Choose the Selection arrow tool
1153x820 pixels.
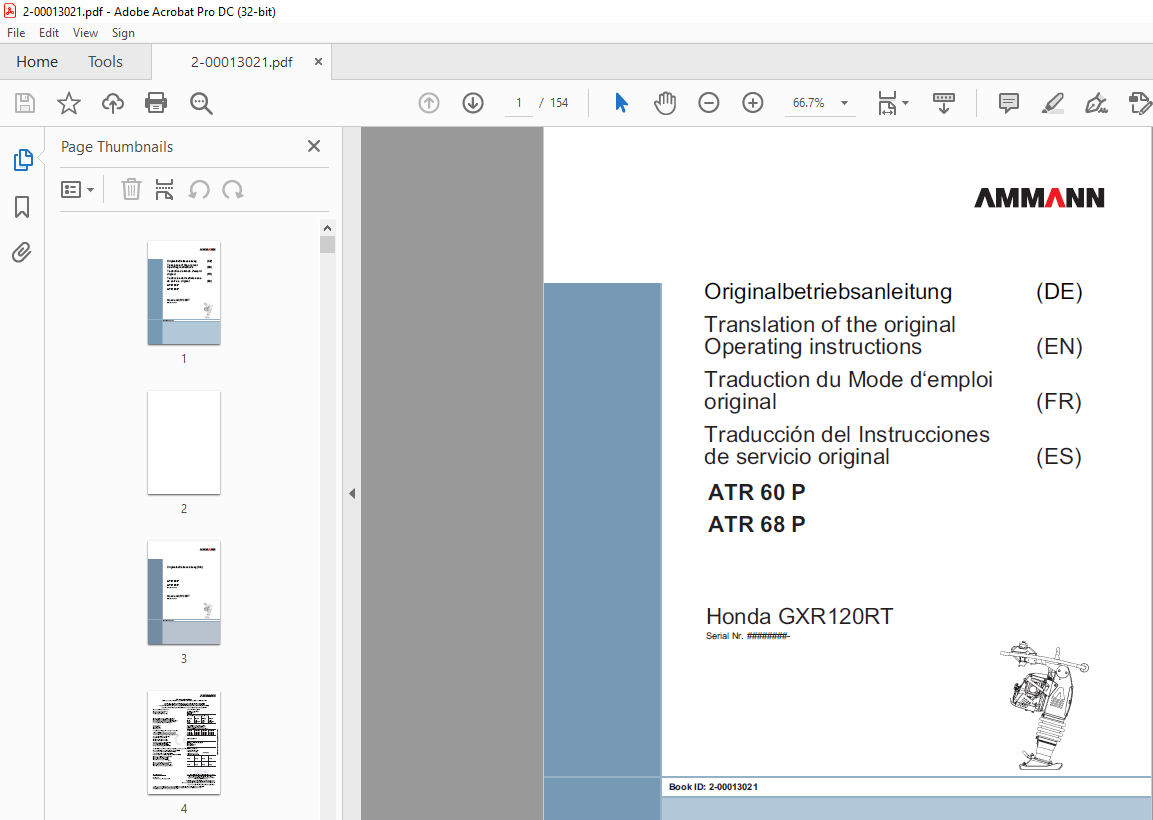pyautogui.click(x=621, y=103)
